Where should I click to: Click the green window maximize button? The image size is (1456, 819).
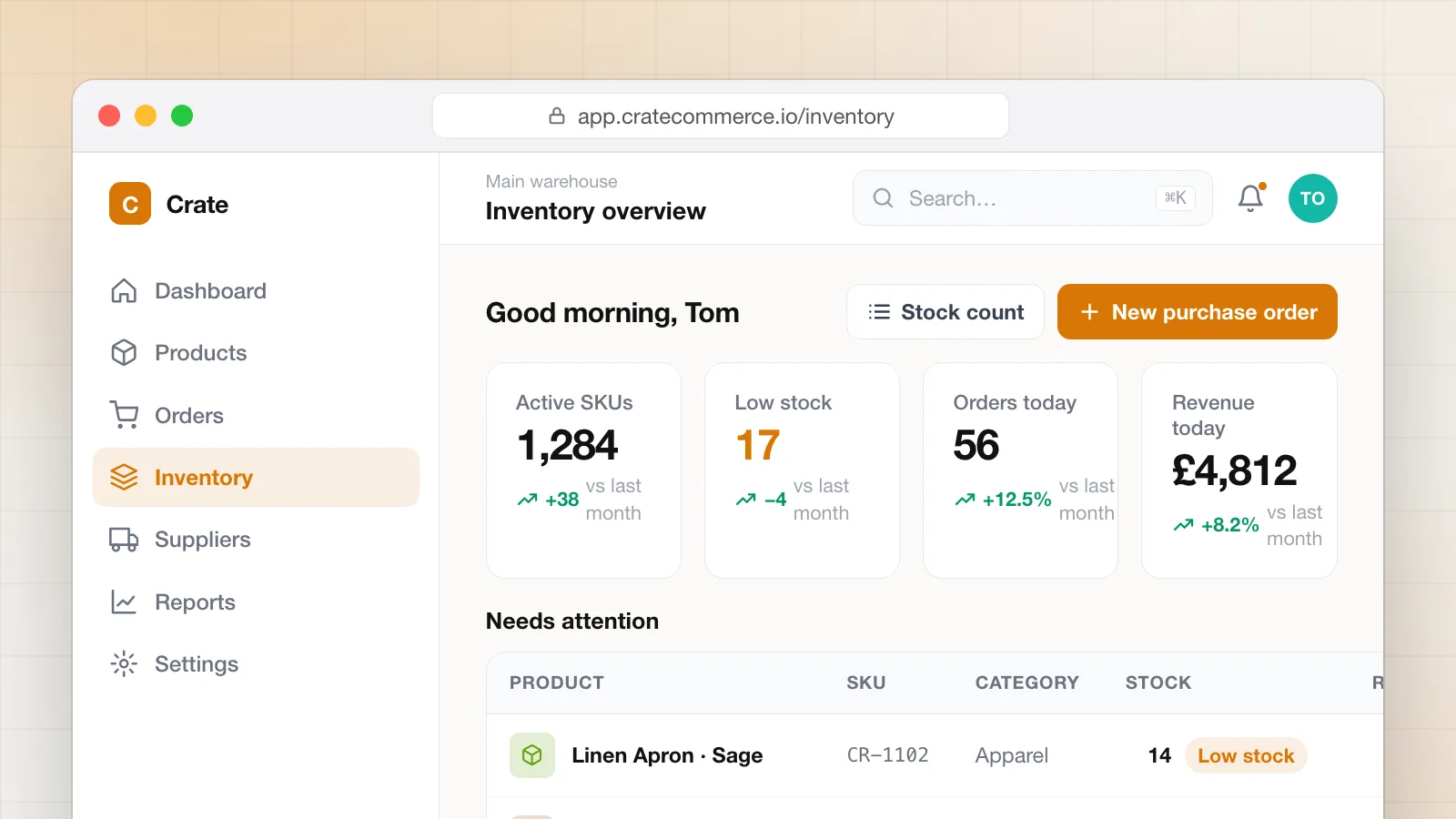[x=182, y=116]
